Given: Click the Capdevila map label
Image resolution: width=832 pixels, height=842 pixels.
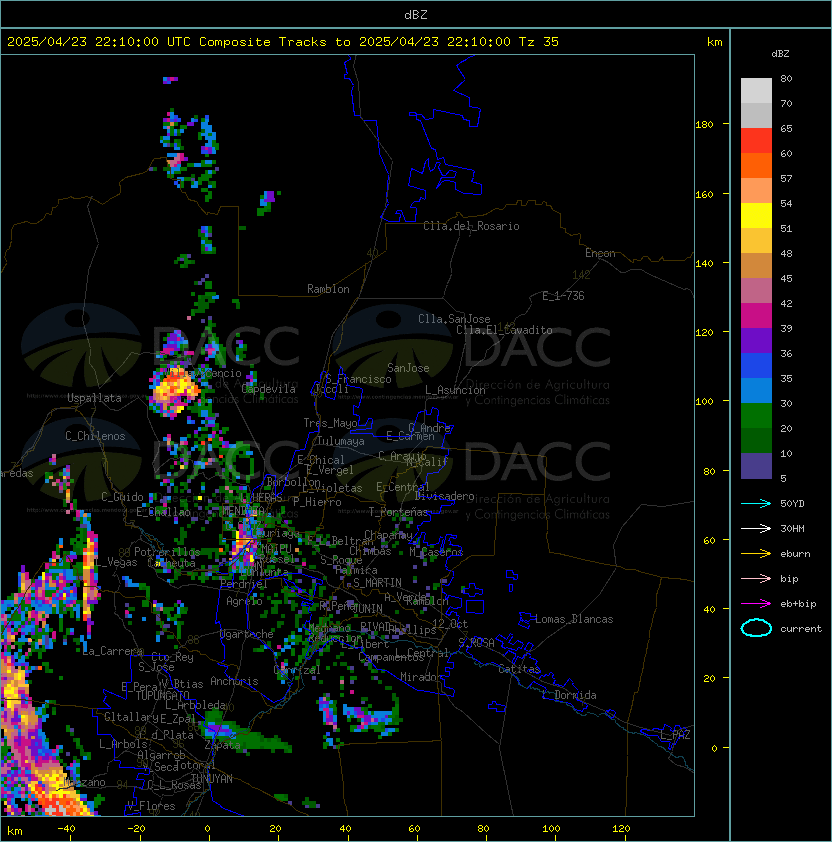Looking at the screenshot, I should point(269,389).
